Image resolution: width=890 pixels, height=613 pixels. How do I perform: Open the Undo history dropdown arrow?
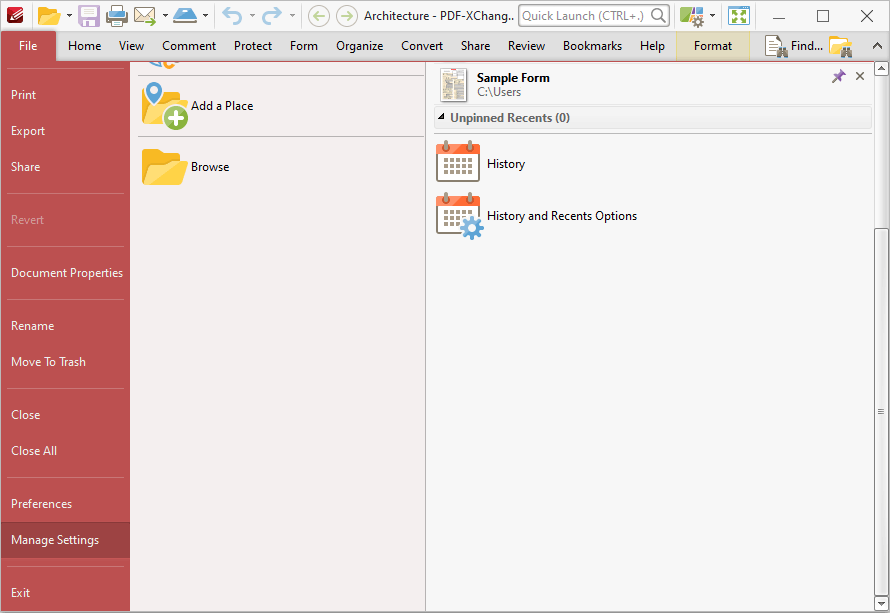[252, 16]
